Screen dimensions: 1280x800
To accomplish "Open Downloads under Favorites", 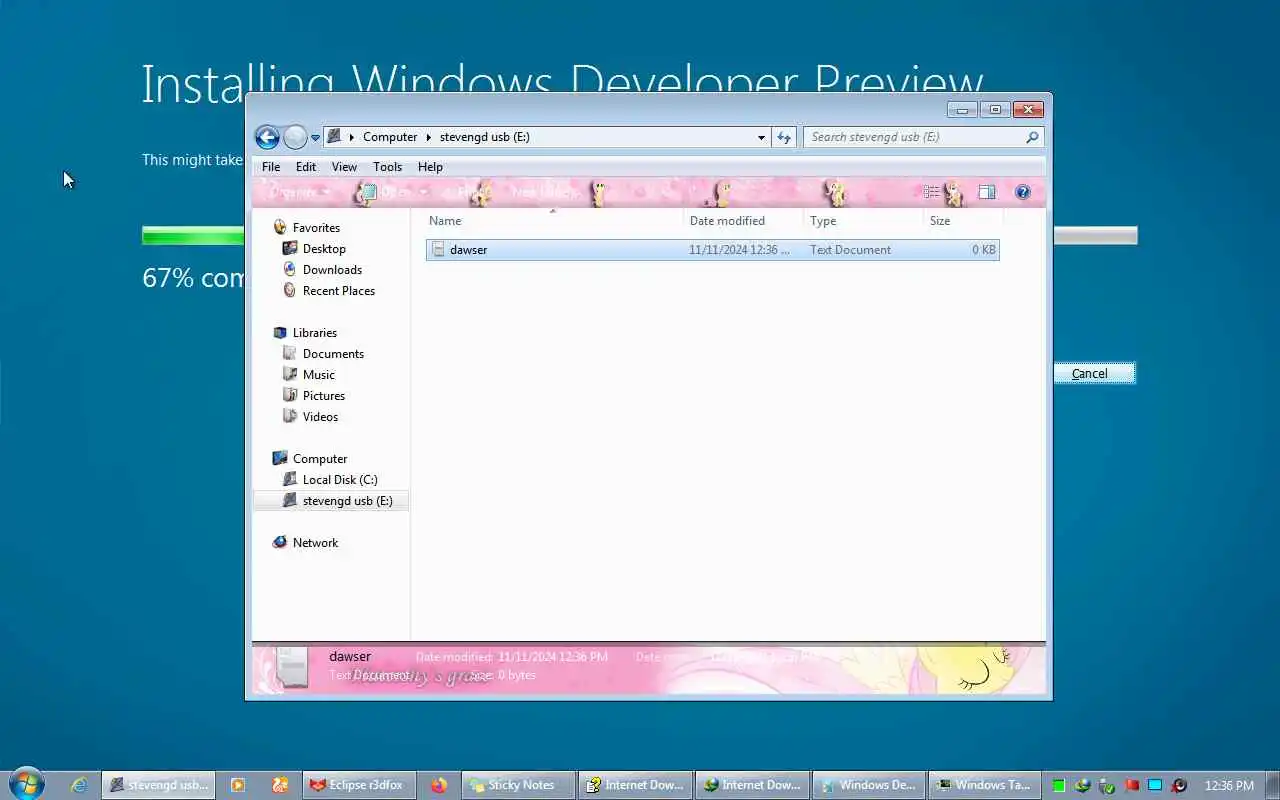I will [332, 270].
